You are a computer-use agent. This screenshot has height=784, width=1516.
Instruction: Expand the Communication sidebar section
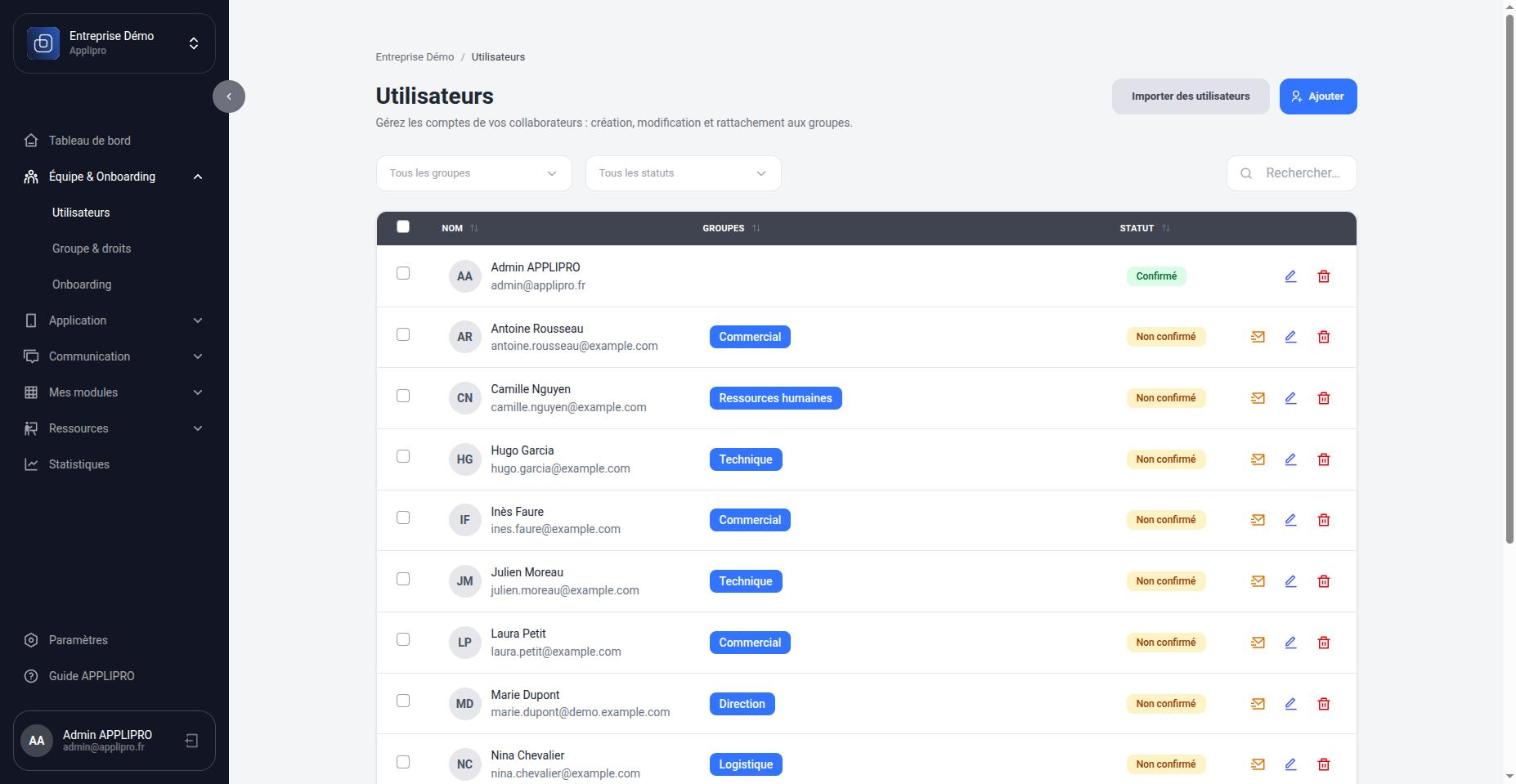(x=114, y=356)
